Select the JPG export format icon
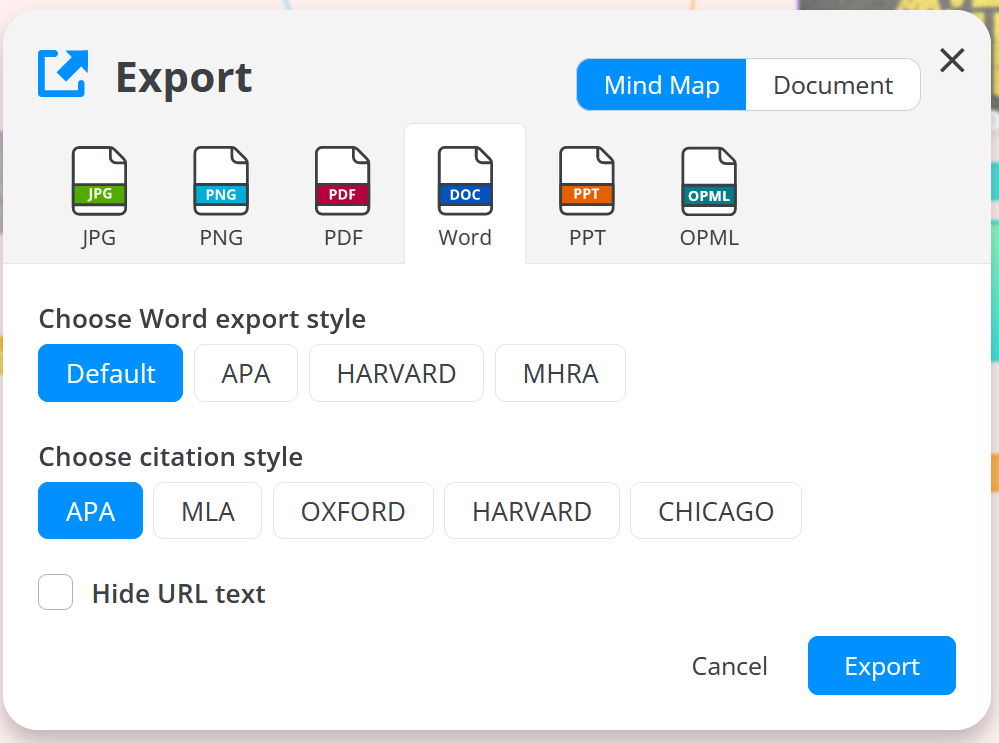999x743 pixels. (98, 181)
